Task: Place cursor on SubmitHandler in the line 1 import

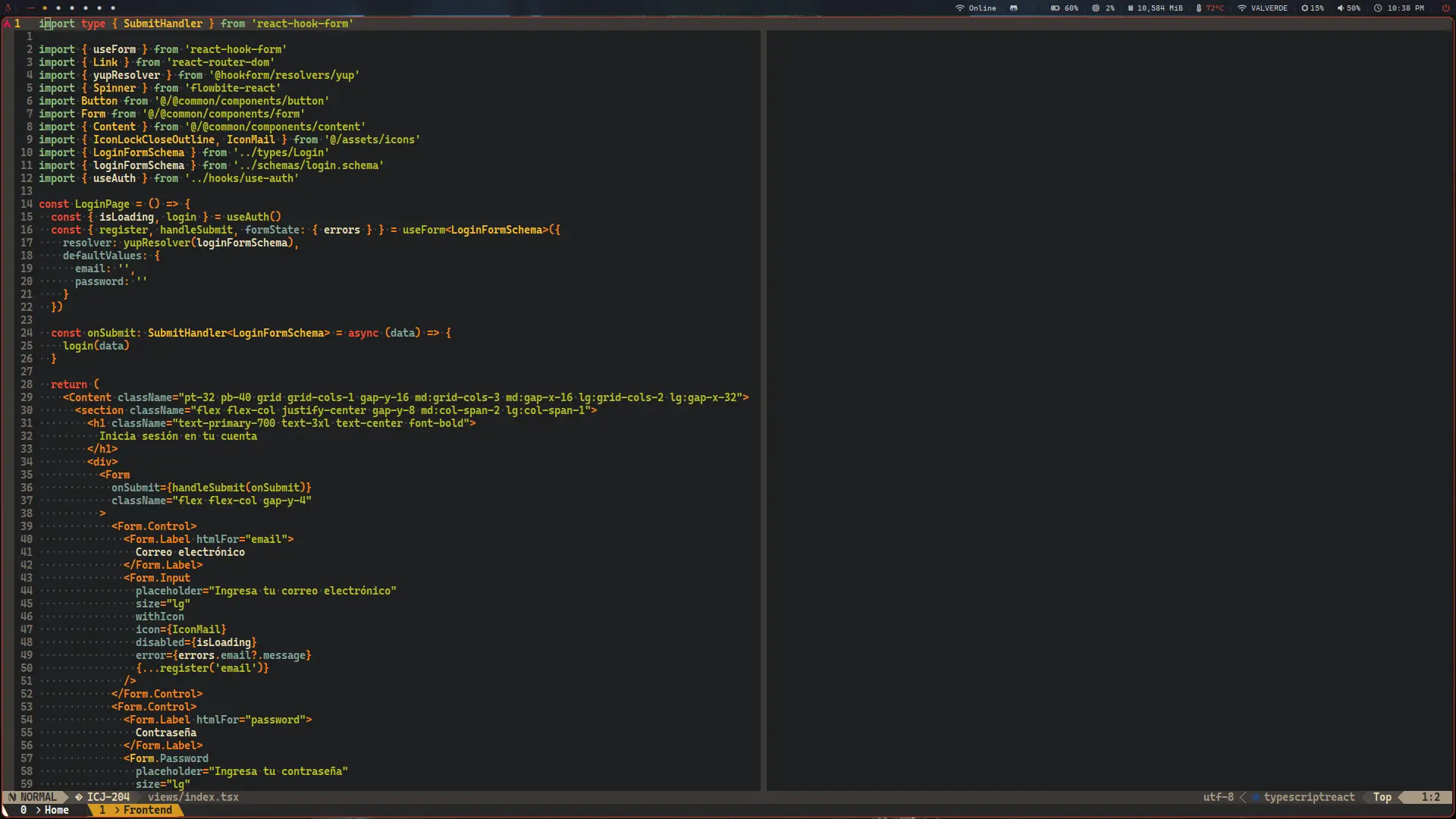Action: 163,24
